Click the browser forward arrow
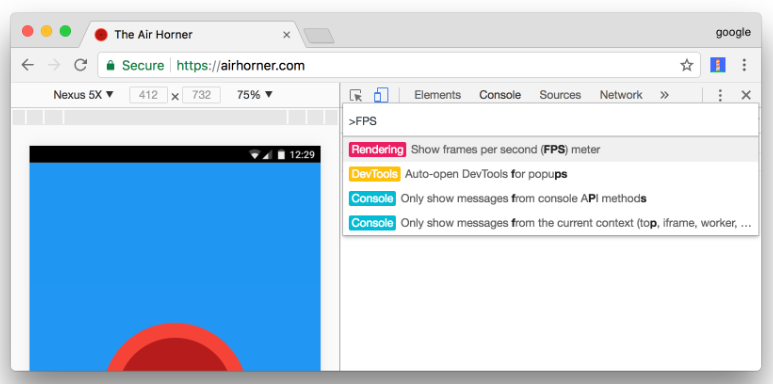 pos(54,65)
